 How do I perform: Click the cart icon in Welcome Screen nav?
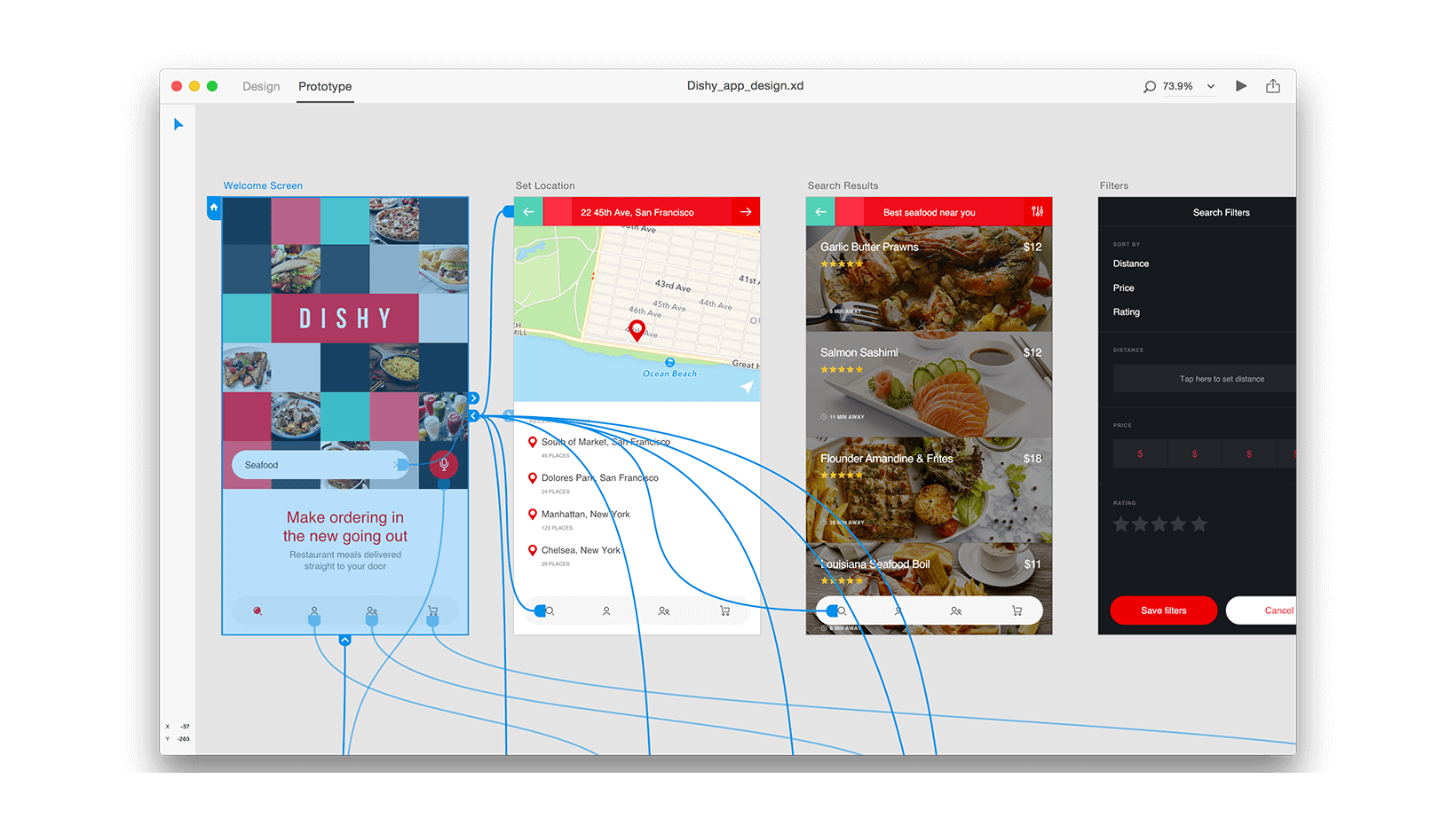click(432, 611)
